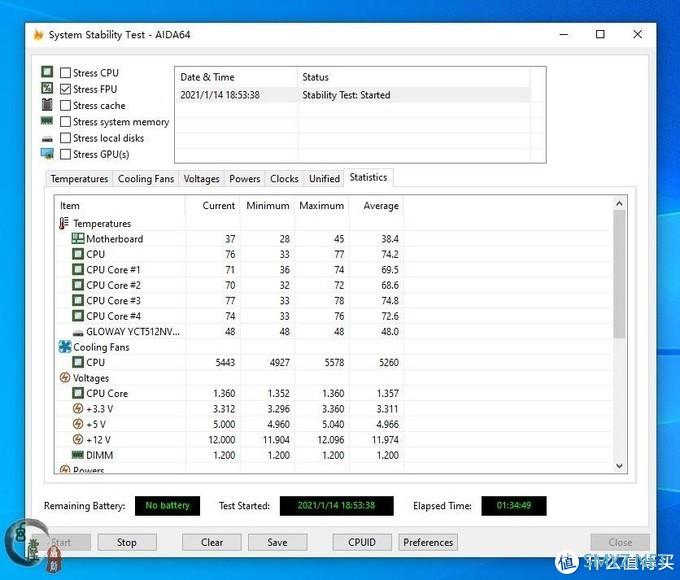
Task: Click the CPU Core #3 row icon
Action: point(78,300)
